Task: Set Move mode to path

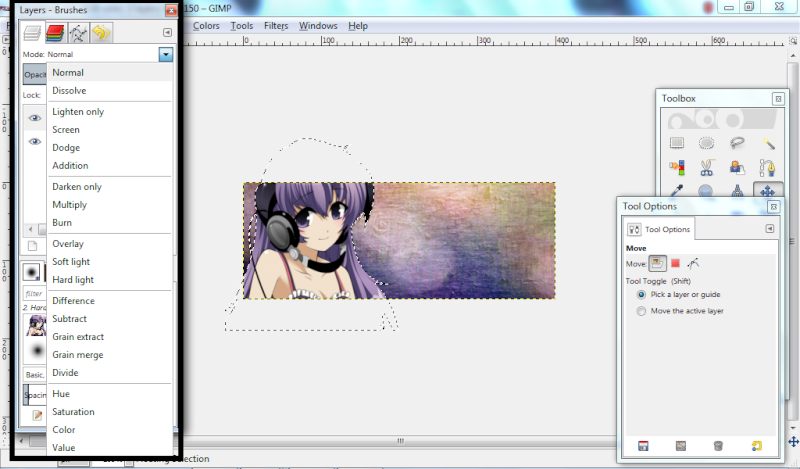Action: coord(693,263)
